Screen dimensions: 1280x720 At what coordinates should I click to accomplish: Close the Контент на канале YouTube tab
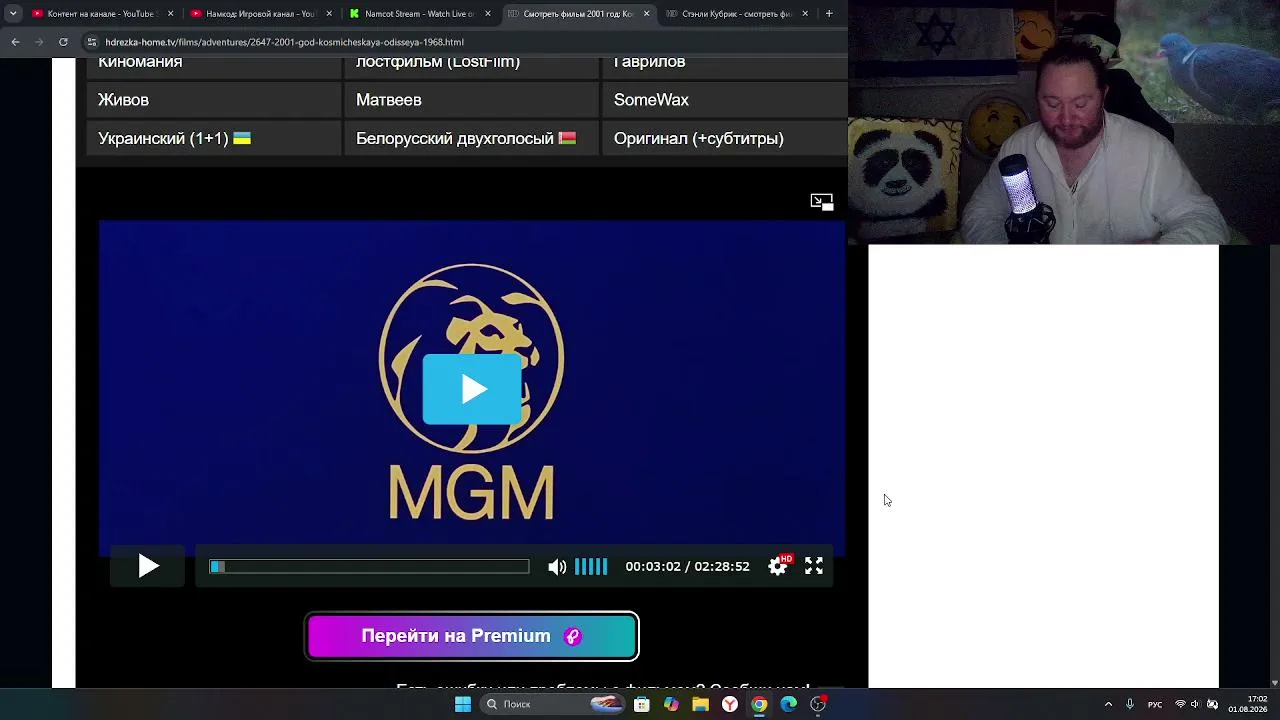coord(171,14)
